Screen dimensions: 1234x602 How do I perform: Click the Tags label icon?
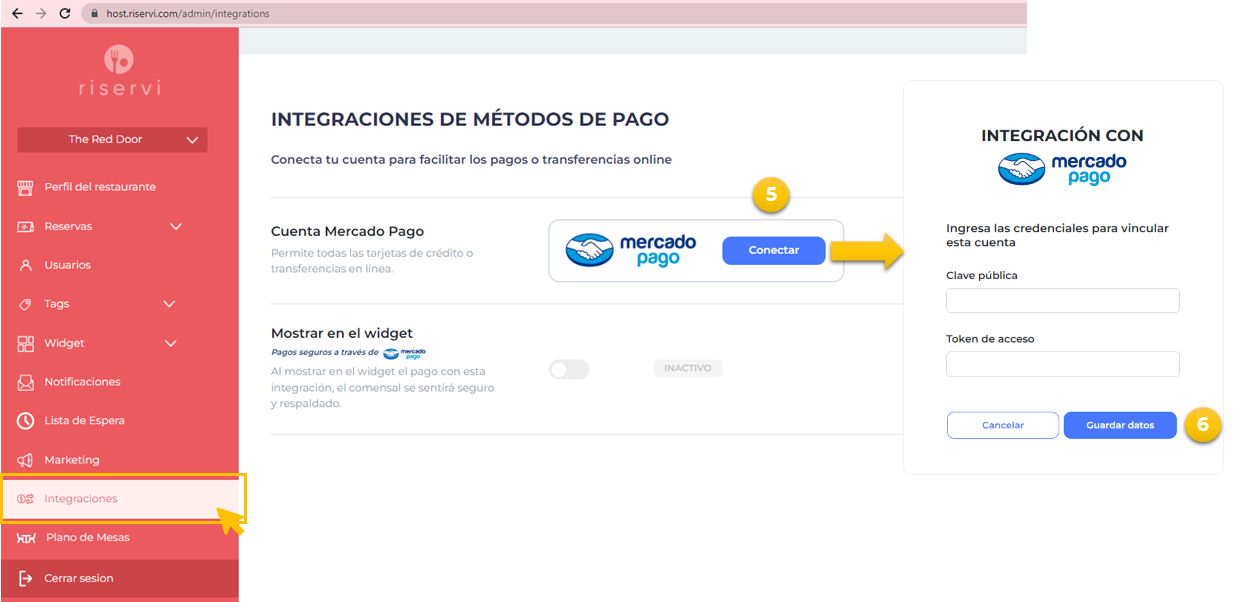point(25,304)
